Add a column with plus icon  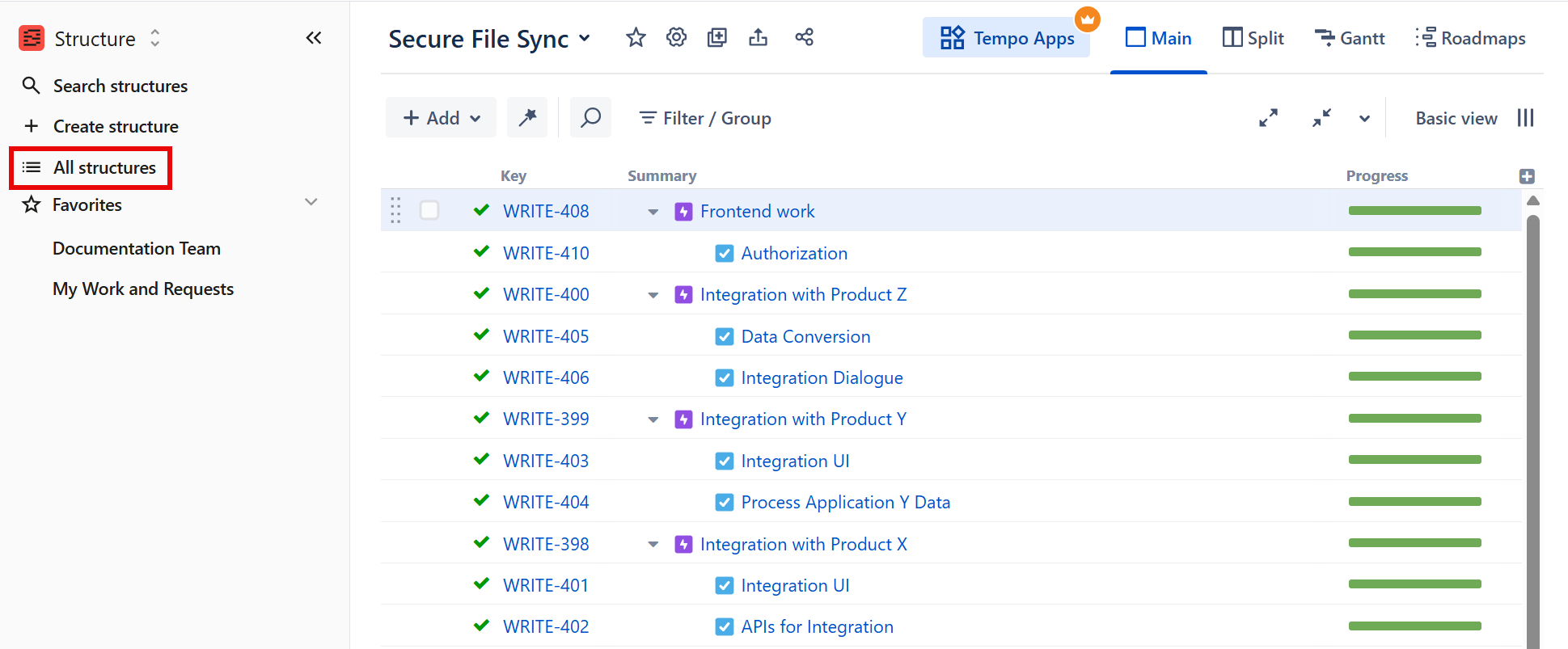1526,176
